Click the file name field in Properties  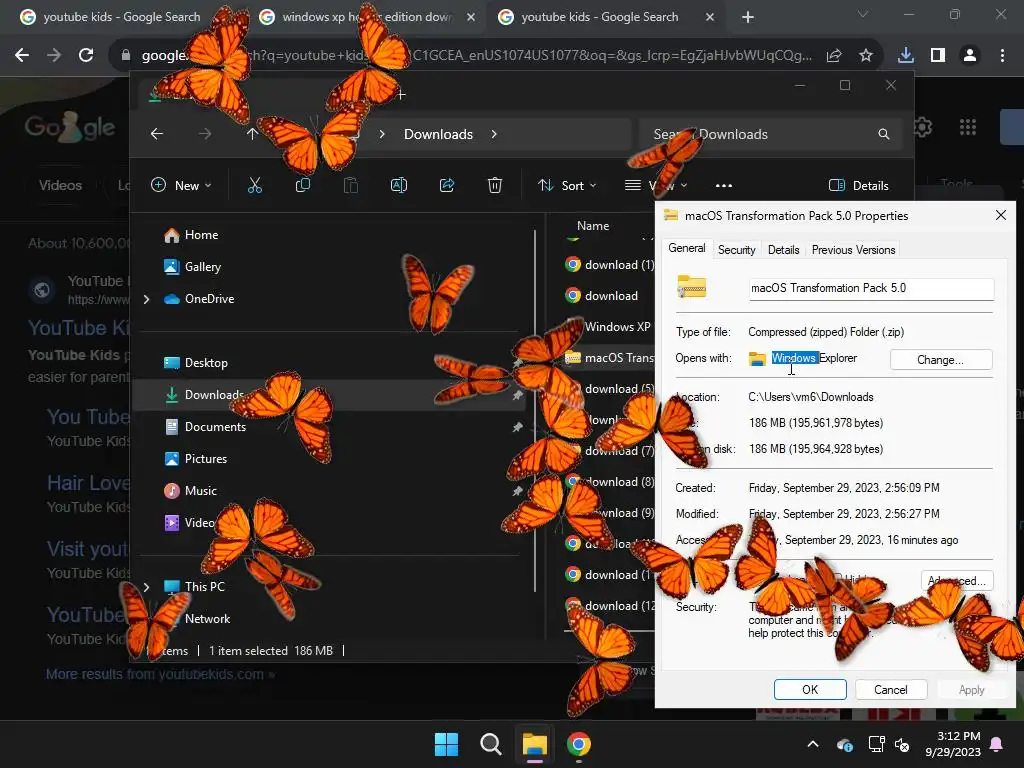pos(871,289)
